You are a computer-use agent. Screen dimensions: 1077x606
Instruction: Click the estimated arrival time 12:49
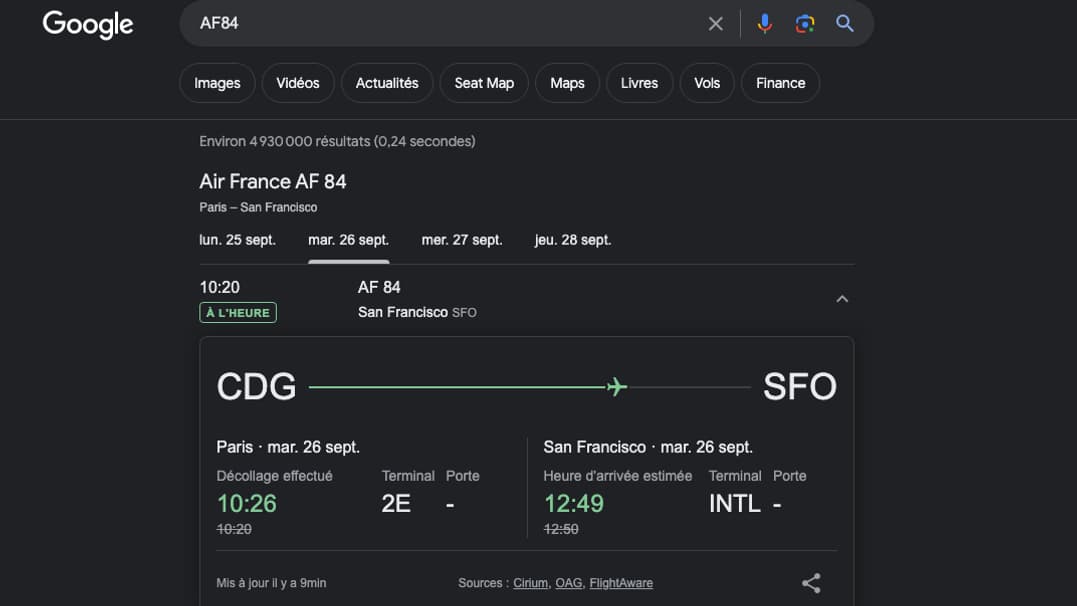click(x=574, y=504)
